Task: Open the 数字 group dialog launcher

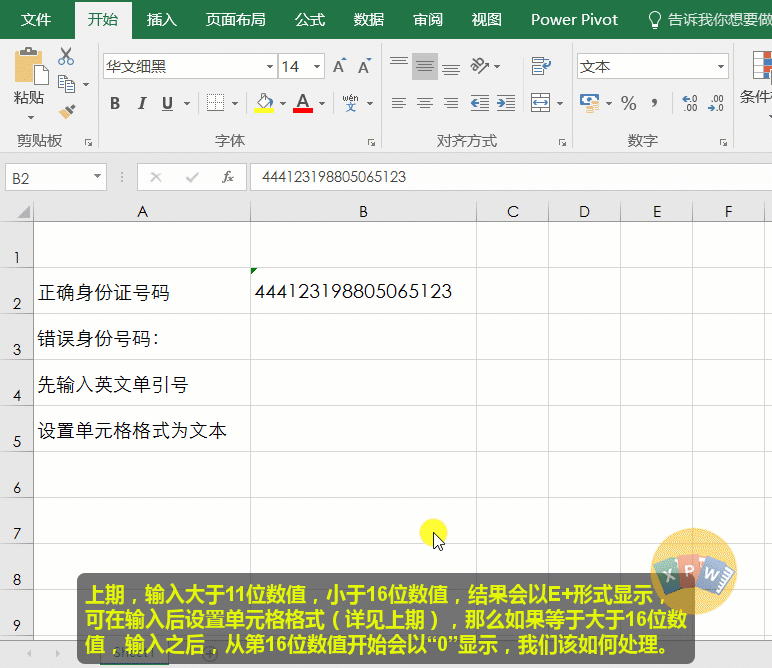Action: click(x=723, y=143)
